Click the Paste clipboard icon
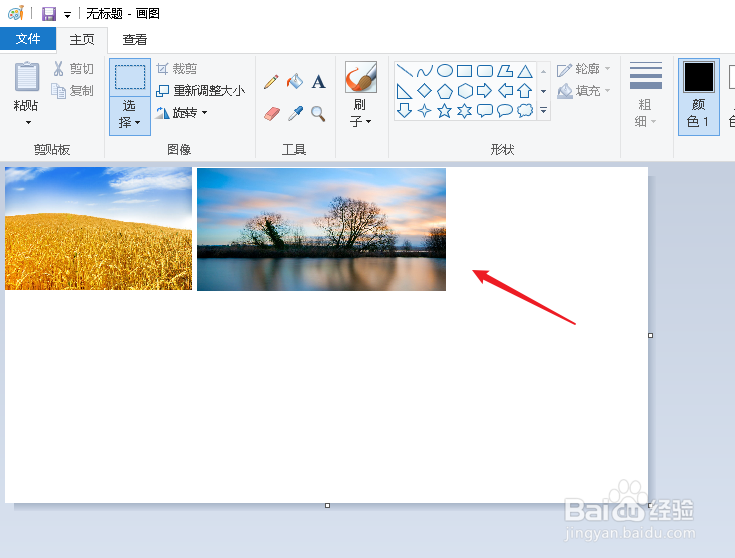This screenshot has height=558, width=735. point(27,76)
